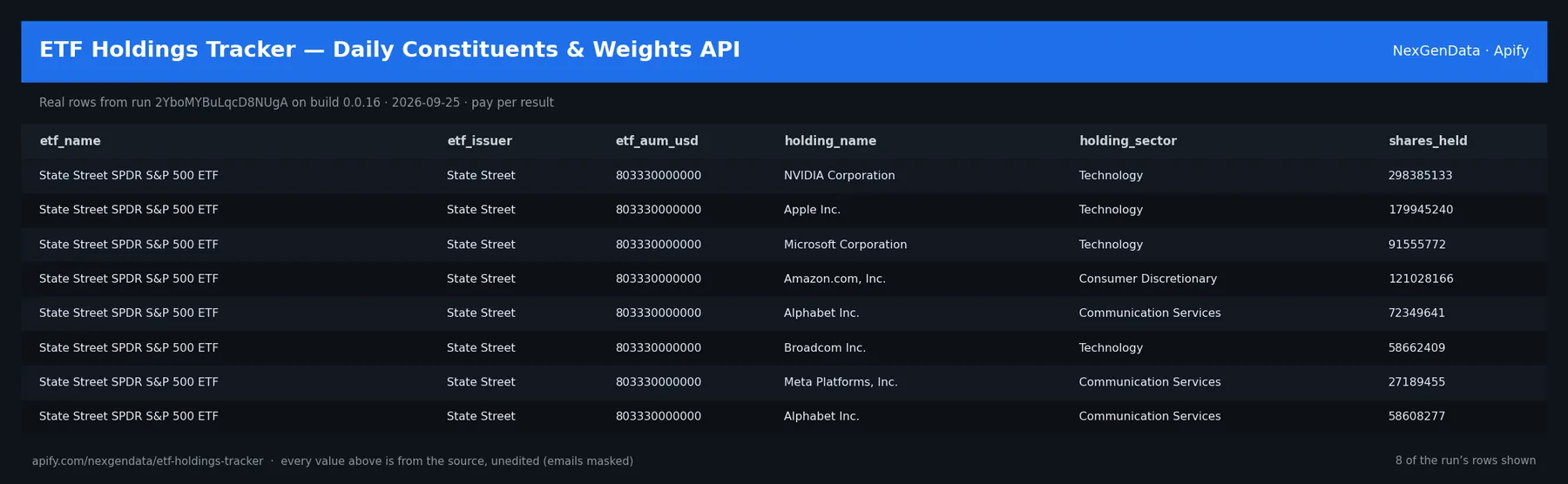Select the Meta Platforms, Inc. holding cell
Viewport: 1568px width, 484px height.
841,382
